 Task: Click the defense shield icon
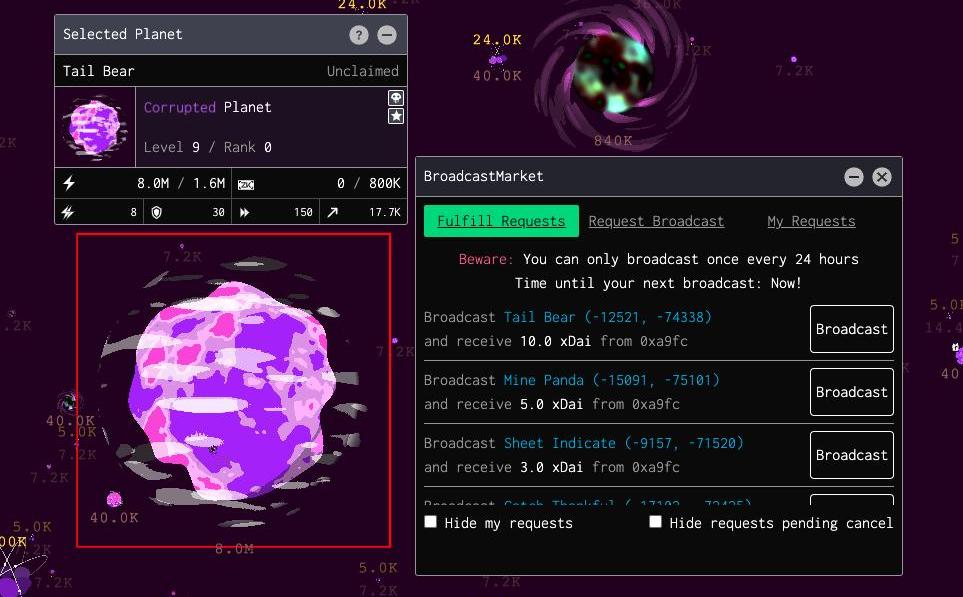[156, 212]
